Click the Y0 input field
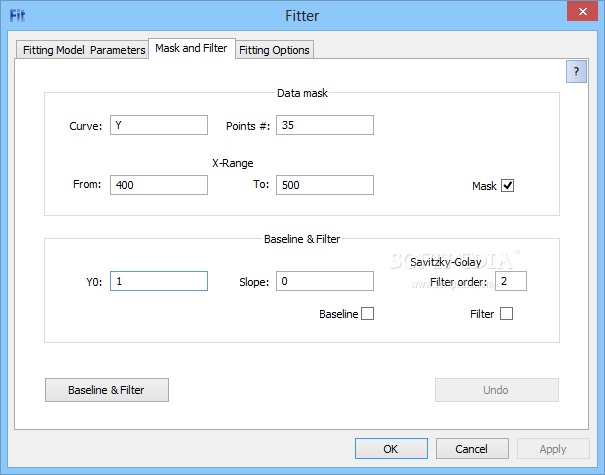Image resolution: width=605 pixels, height=475 pixels. coord(159,282)
